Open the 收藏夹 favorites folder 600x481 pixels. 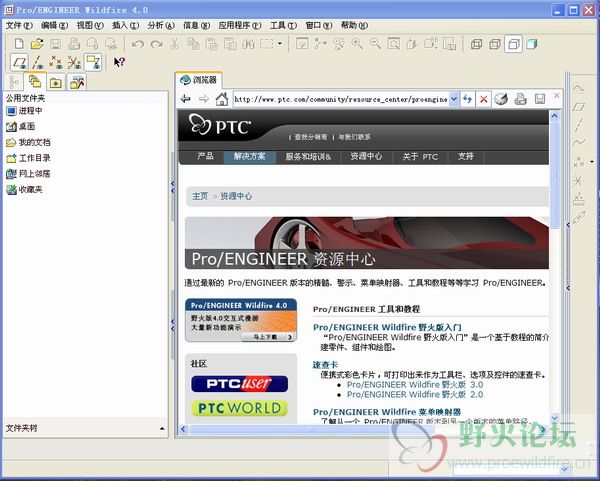pyautogui.click(x=24, y=189)
